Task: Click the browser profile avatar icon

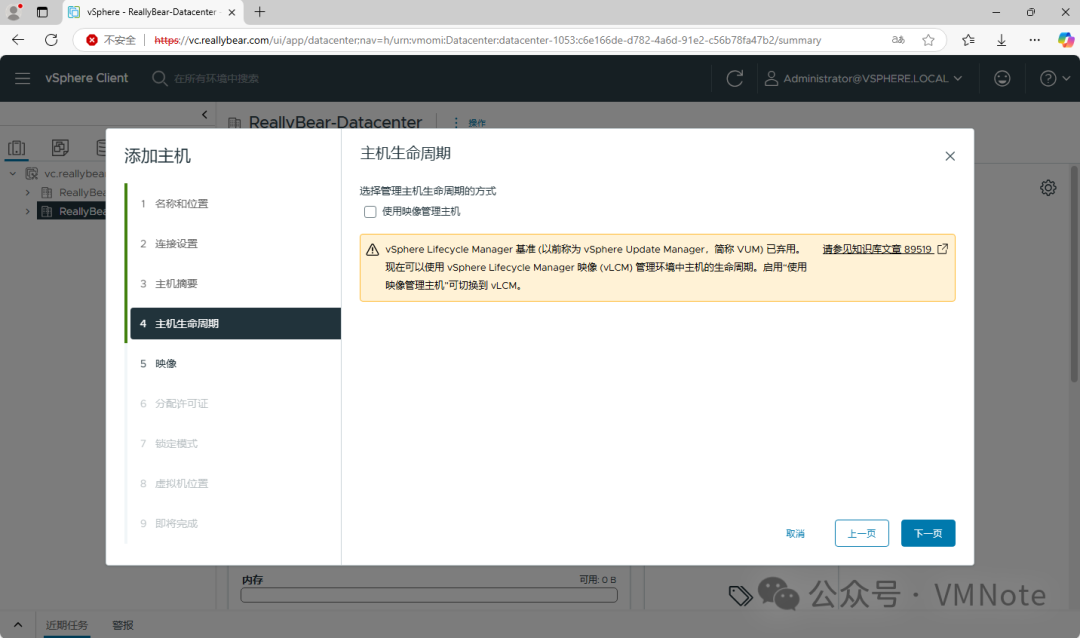Action: (x=14, y=12)
